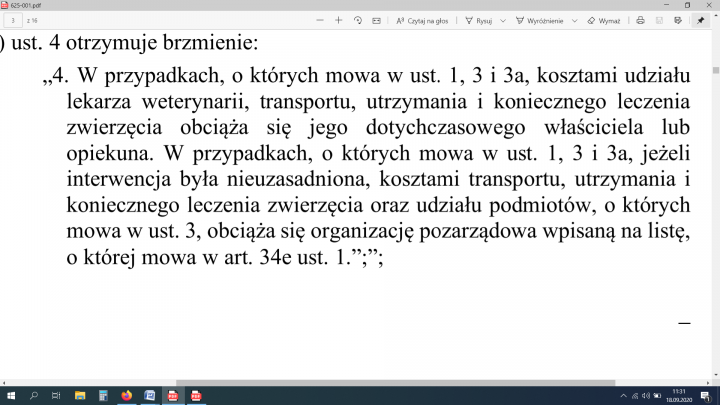This screenshot has width=720, height=405.
Task: Maximize or restore the PDF window
Action: tap(687, 5)
